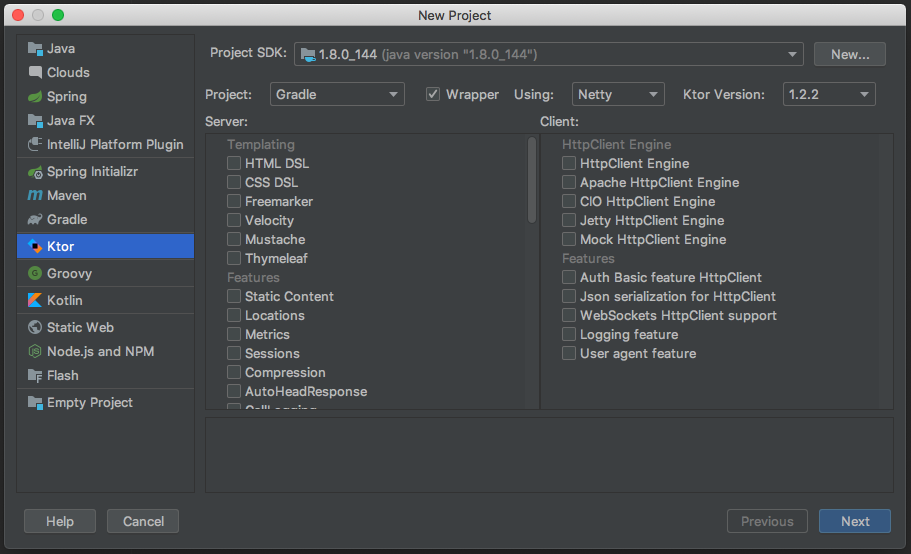Select Spring project type
Screen dimensions: 911x554
pyautogui.click(x=105, y=96)
